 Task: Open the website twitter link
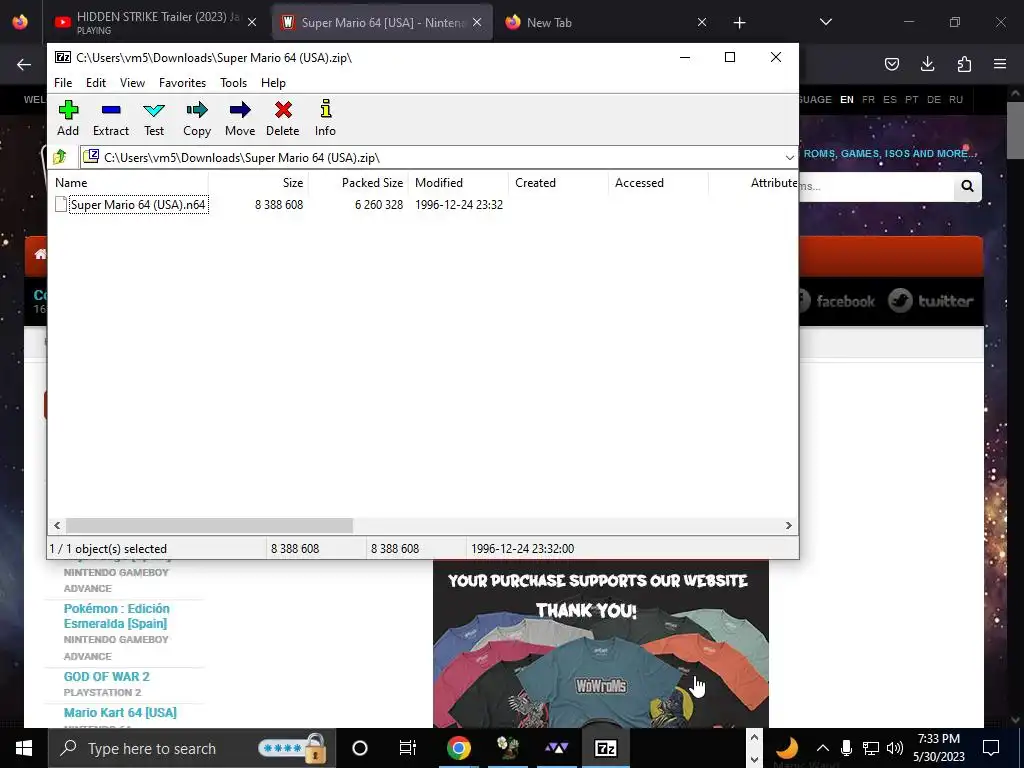[931, 301]
